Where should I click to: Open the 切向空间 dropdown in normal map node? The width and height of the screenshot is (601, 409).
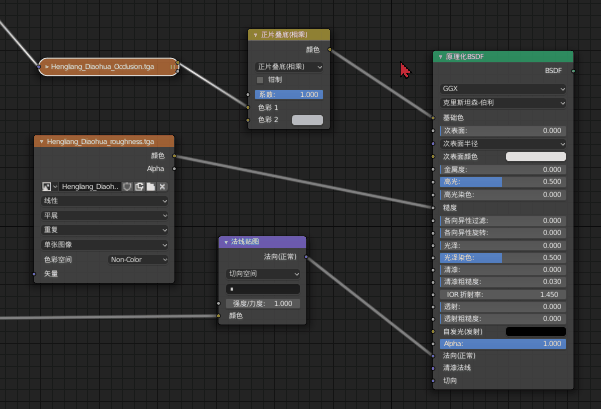point(263,274)
